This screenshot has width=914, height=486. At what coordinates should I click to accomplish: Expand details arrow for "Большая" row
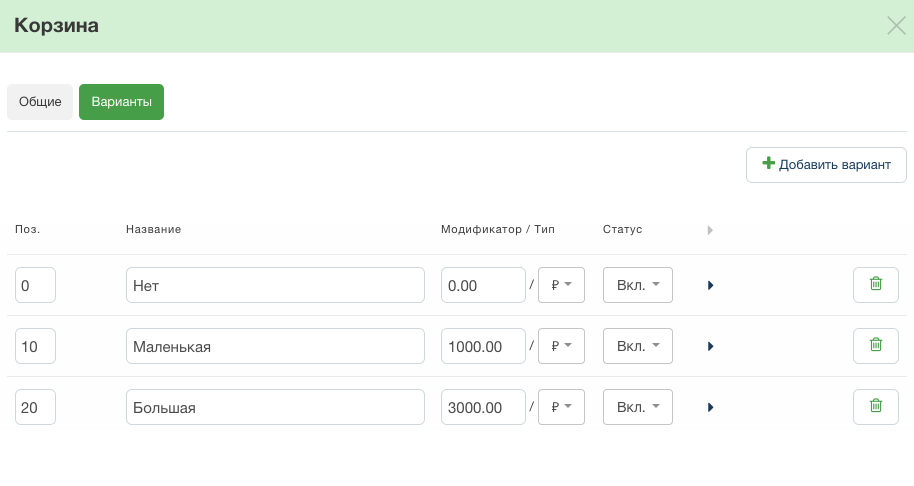710,407
